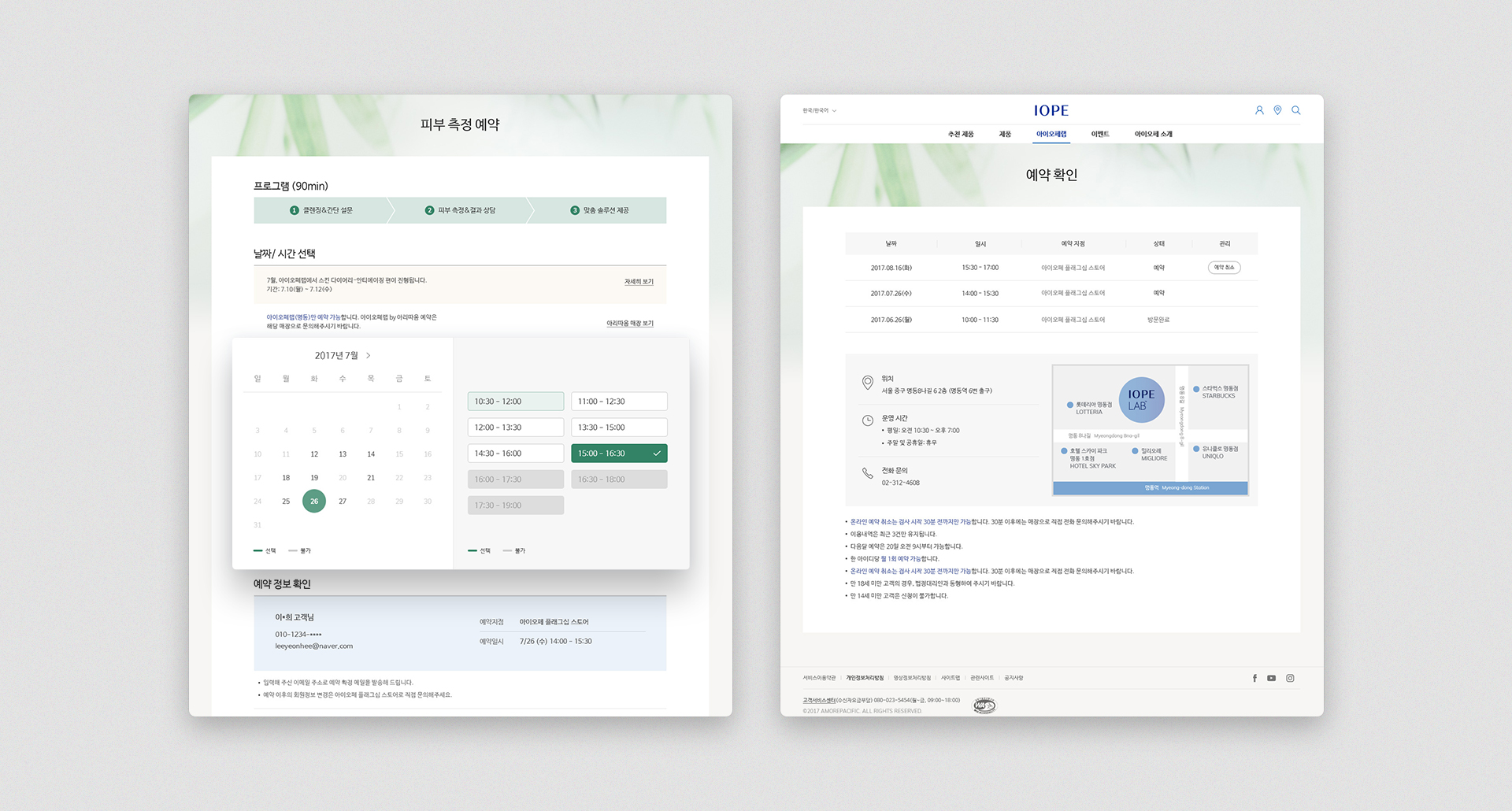Select July 27 on the calendar
1512x811 pixels.
(x=343, y=502)
